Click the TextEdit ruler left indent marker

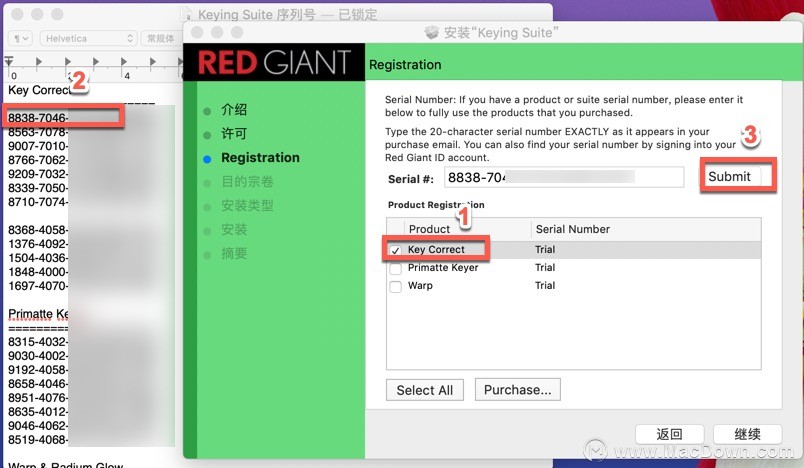(9, 62)
